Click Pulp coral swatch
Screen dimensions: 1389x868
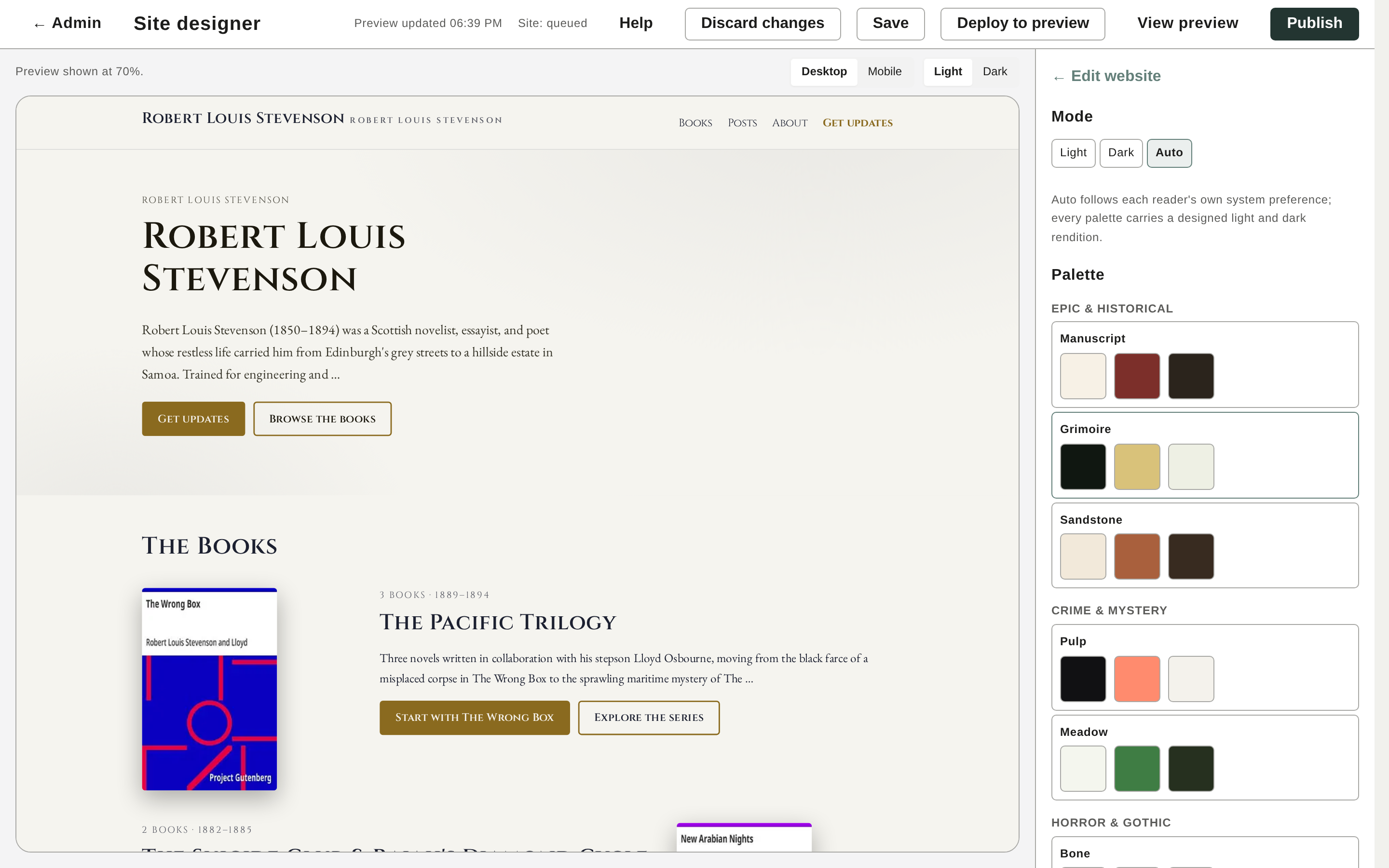(x=1136, y=678)
